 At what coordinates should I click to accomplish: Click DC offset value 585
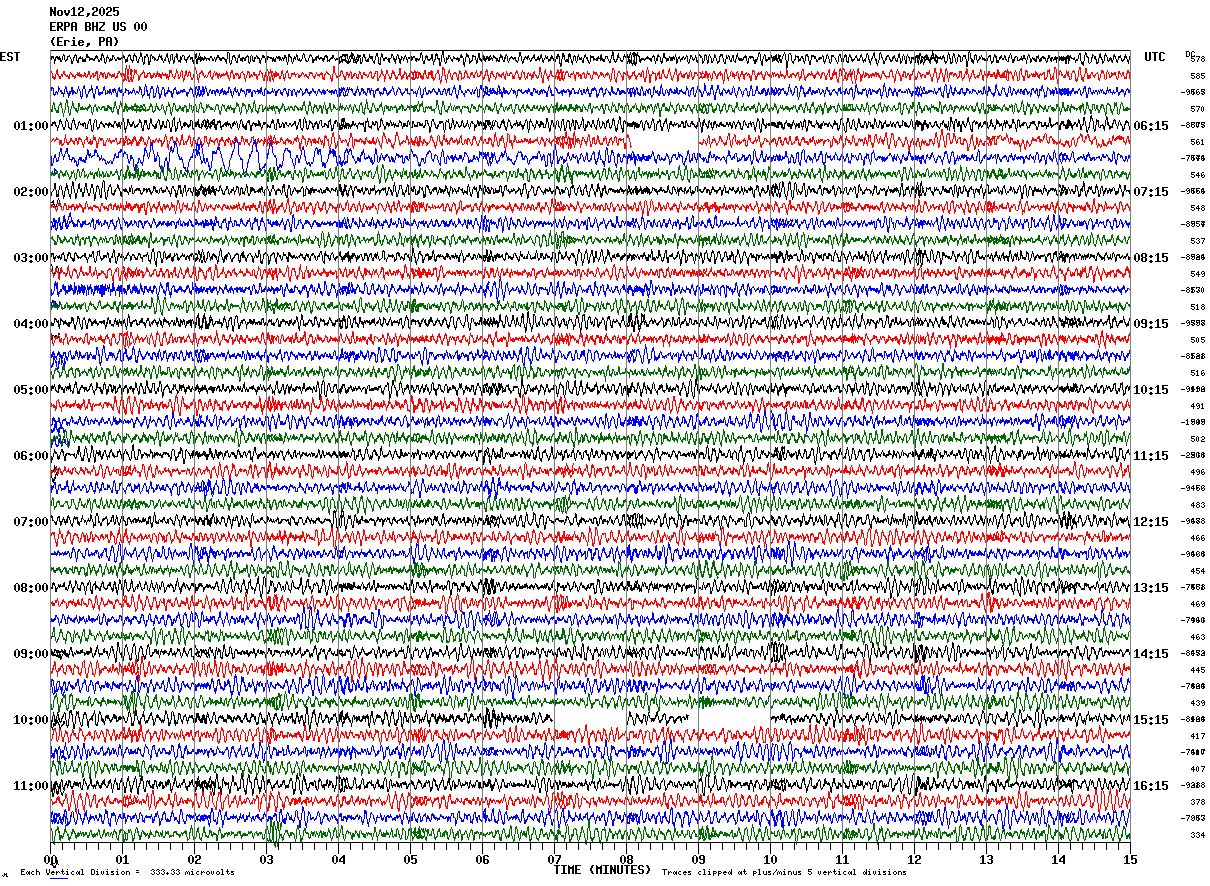[x=1197, y=76]
